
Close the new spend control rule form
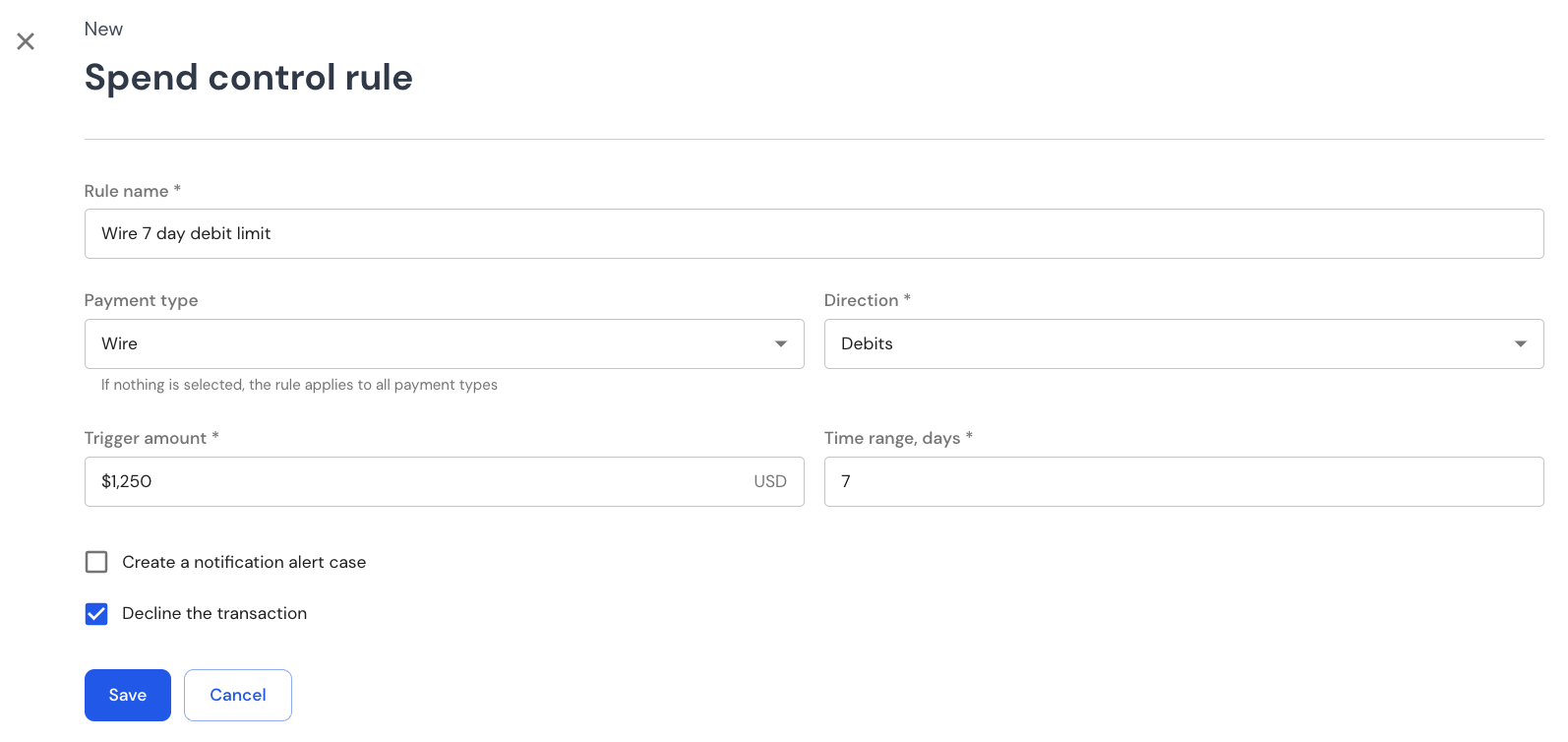tap(26, 41)
